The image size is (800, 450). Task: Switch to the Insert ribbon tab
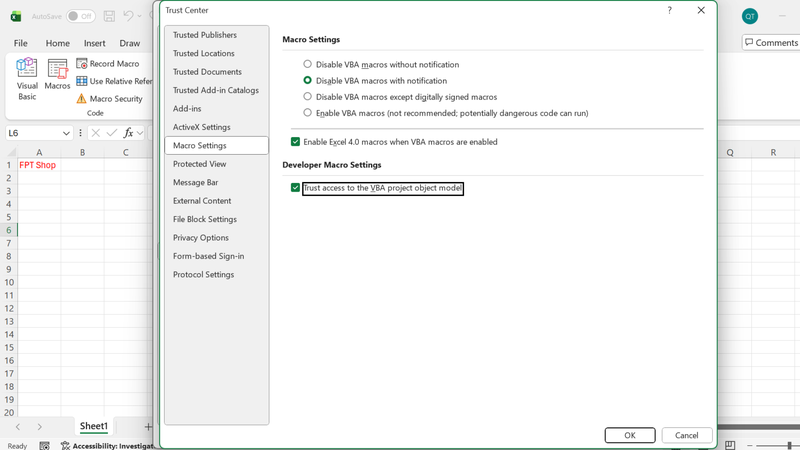tap(94, 43)
